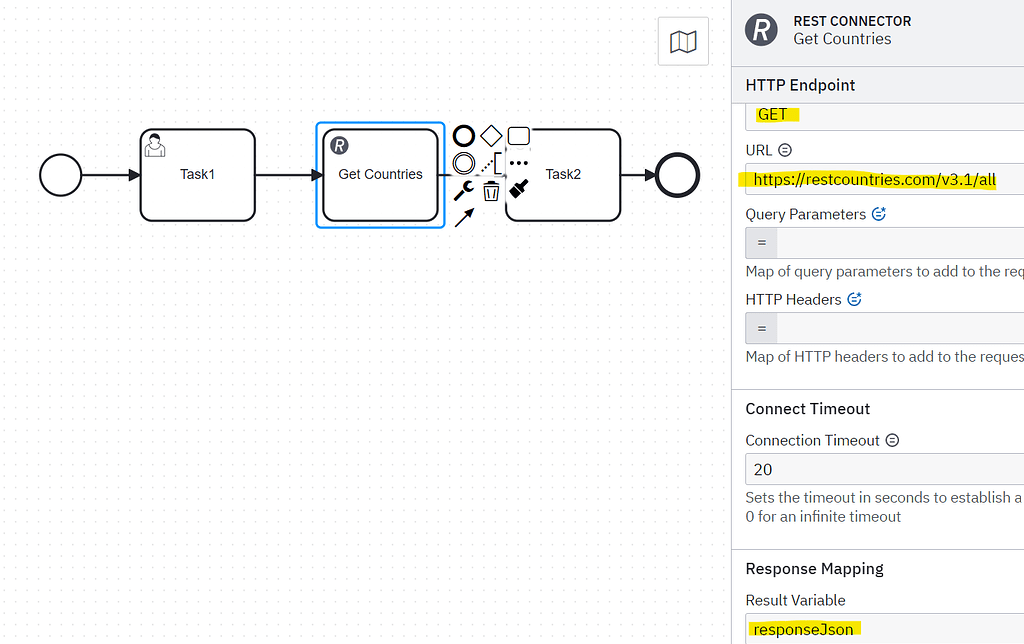Open the minimap using the map icon
Viewport: 1024px width, 644px height.
(x=683, y=41)
